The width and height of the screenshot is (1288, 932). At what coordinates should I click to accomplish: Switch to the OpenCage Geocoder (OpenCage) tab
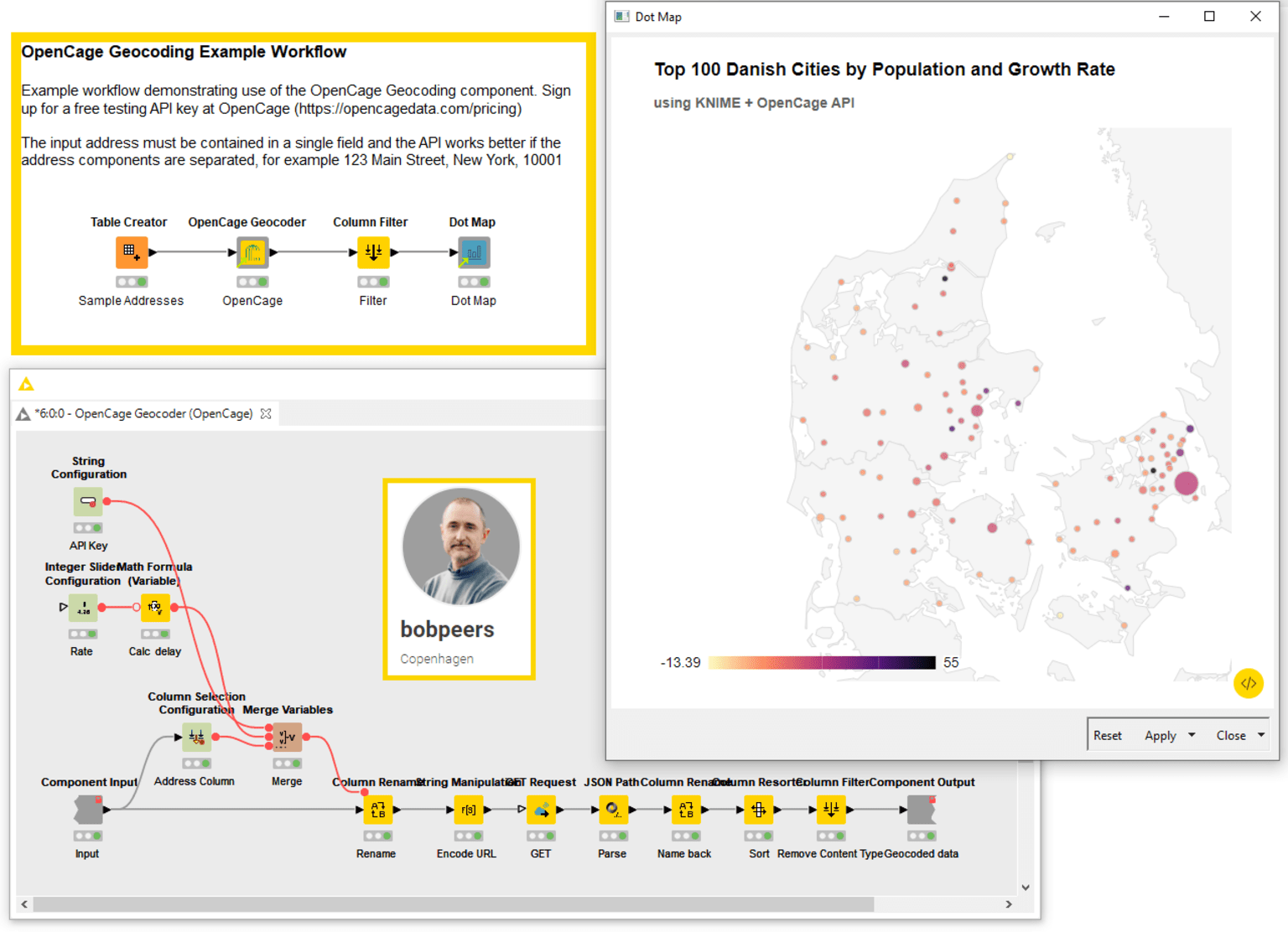pos(144,414)
